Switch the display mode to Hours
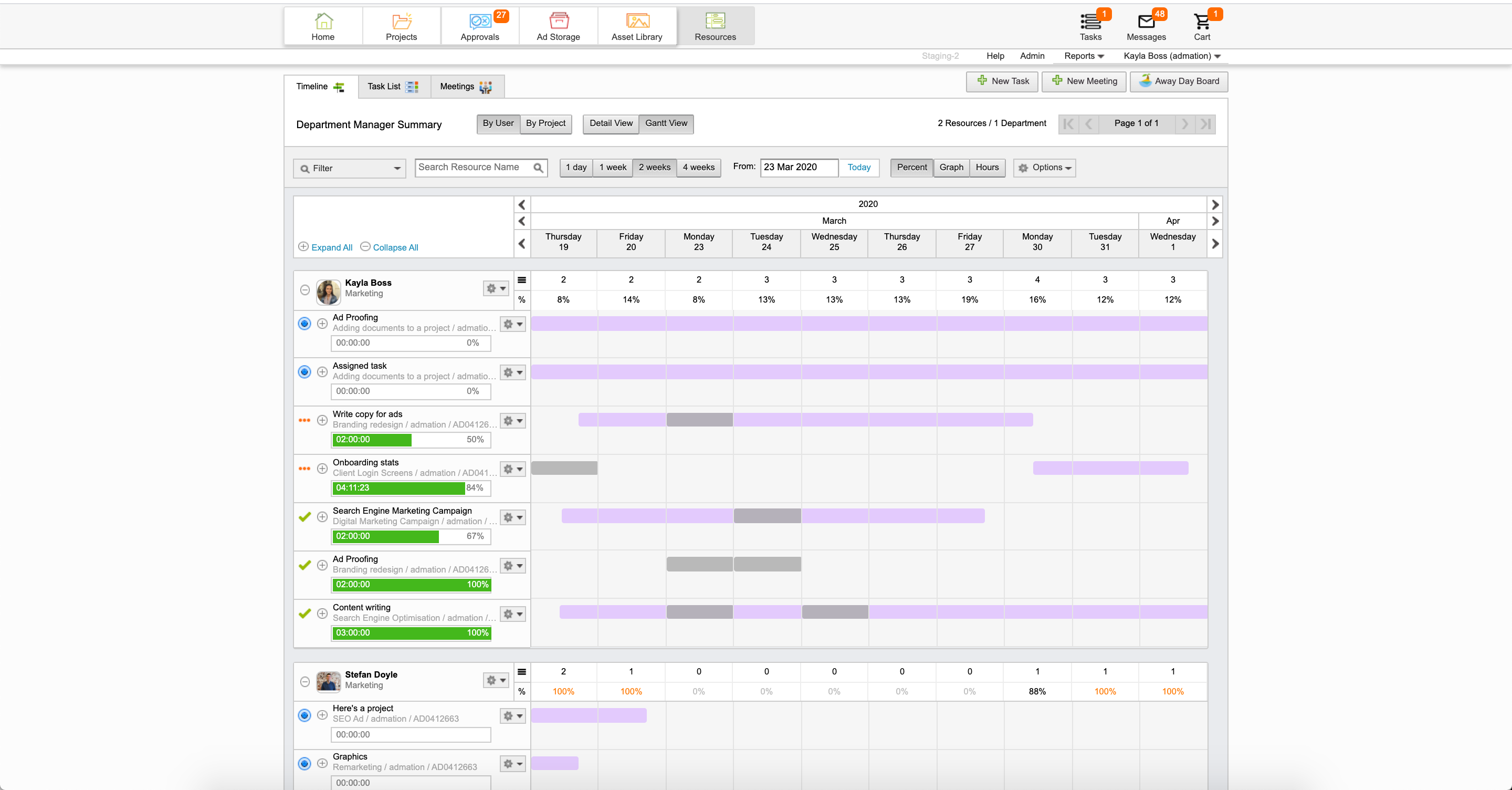This screenshot has height=790, width=1512. [x=986, y=168]
